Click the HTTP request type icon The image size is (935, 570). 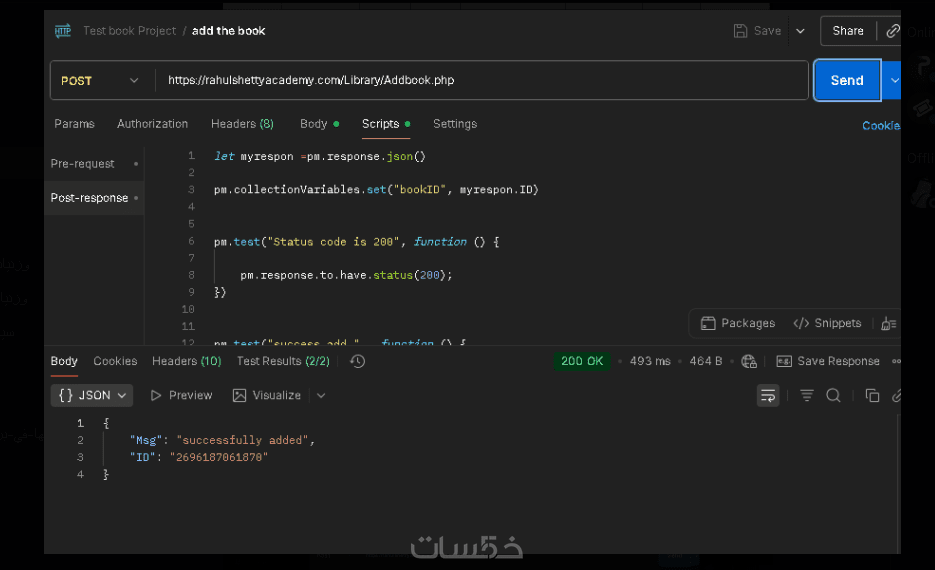63,31
